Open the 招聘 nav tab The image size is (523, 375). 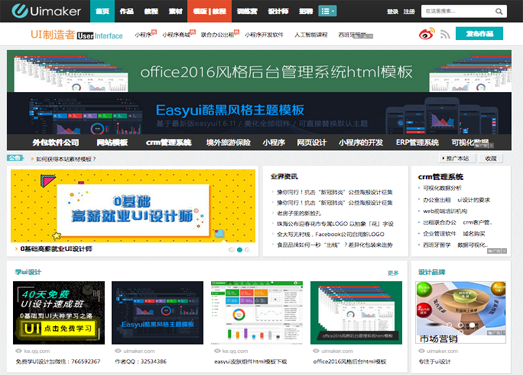[x=306, y=11]
